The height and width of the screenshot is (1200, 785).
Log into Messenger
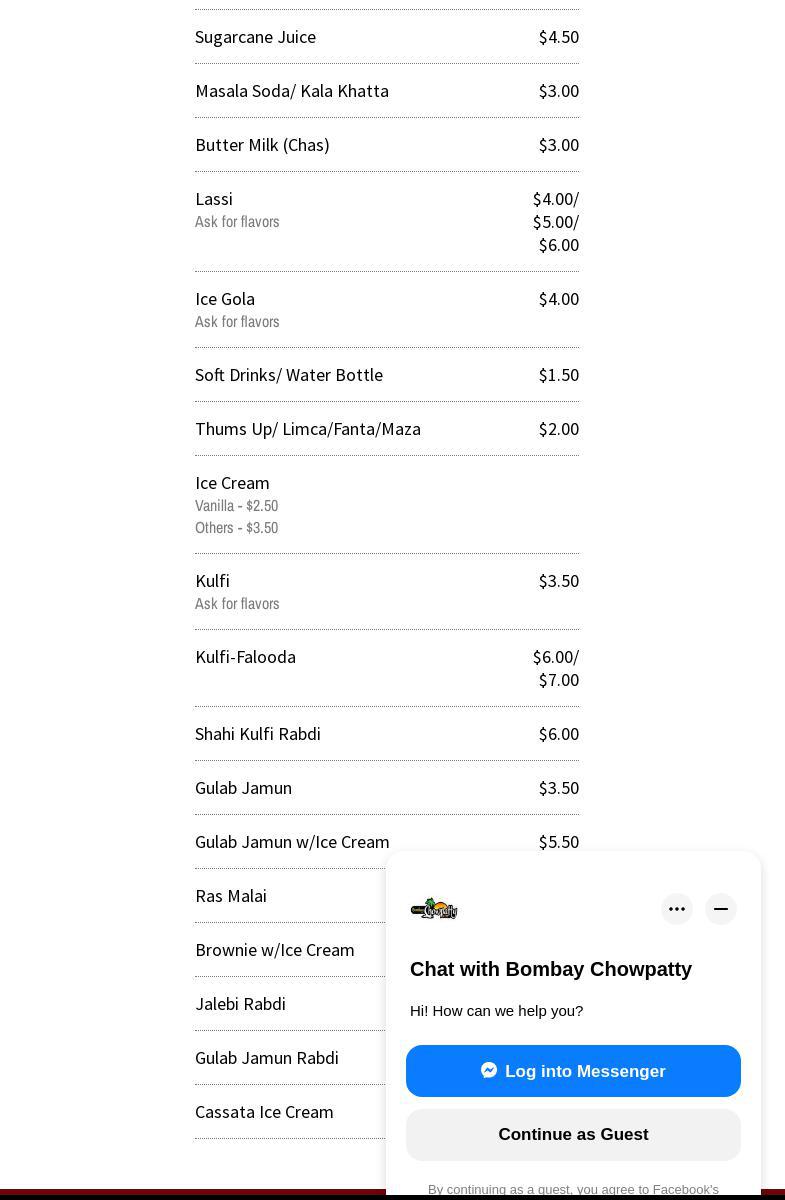click(573, 1071)
